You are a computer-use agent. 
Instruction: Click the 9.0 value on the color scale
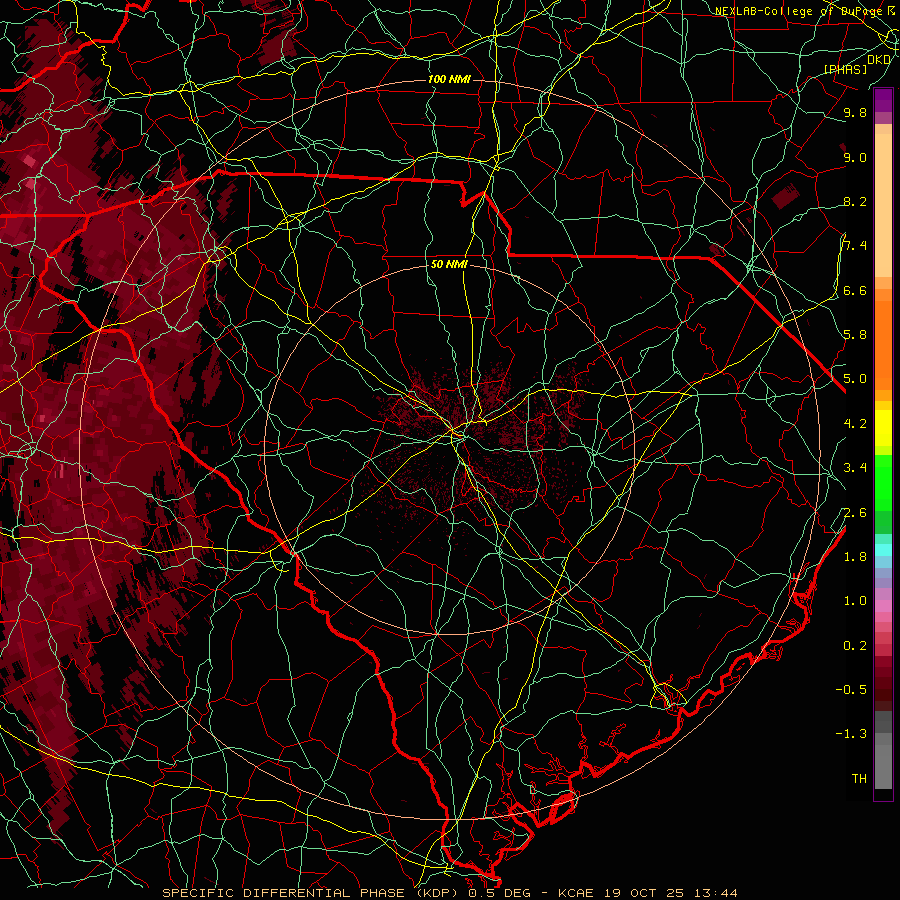pos(855,157)
